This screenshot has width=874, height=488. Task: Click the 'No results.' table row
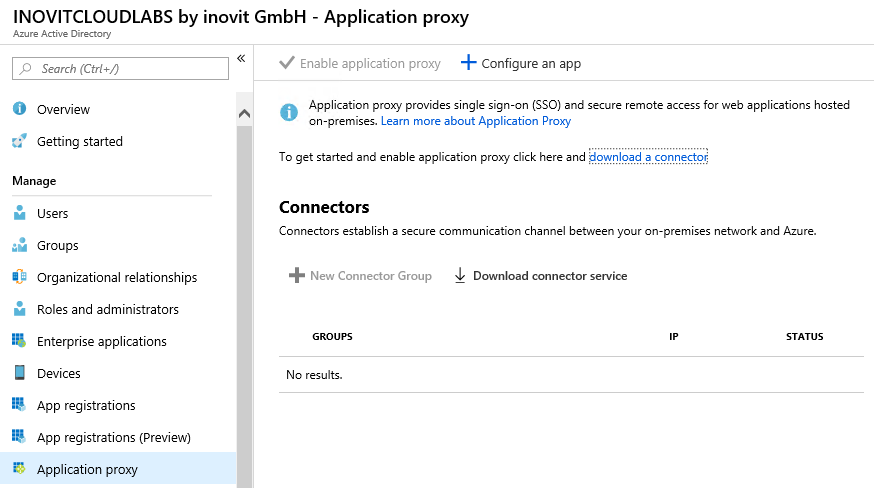pyautogui.click(x=571, y=375)
